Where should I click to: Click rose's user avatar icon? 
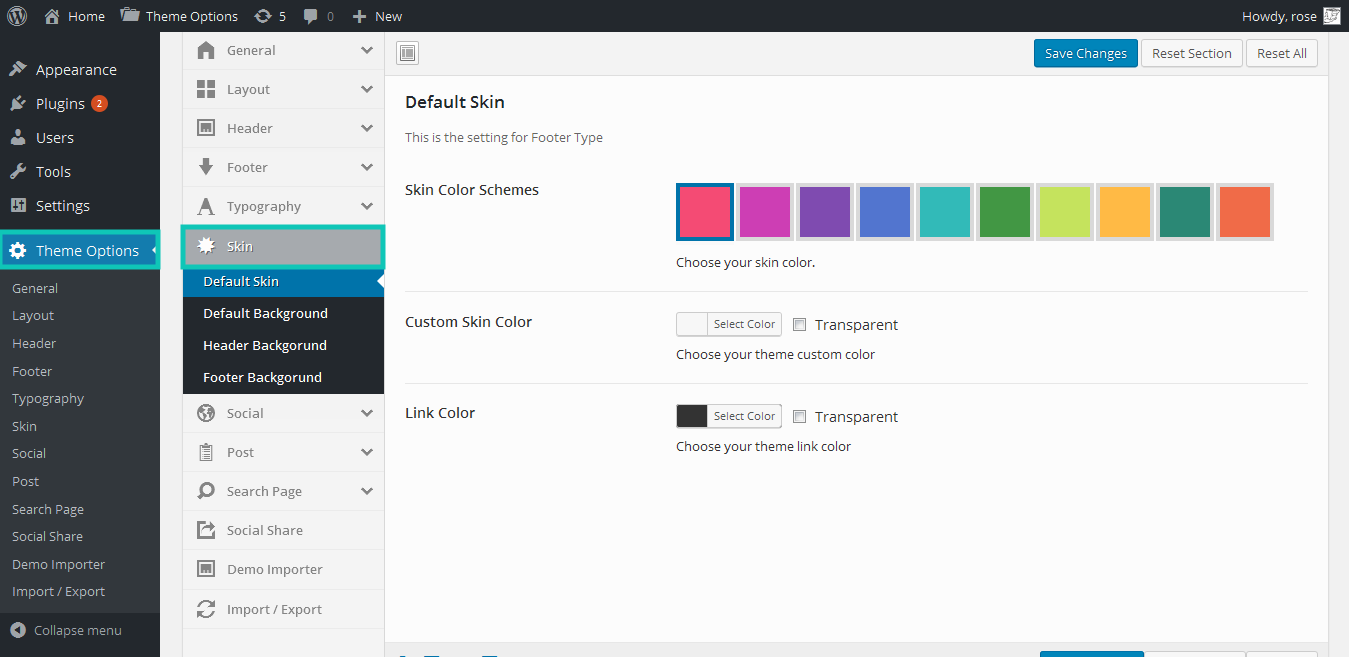pyautogui.click(x=1331, y=16)
